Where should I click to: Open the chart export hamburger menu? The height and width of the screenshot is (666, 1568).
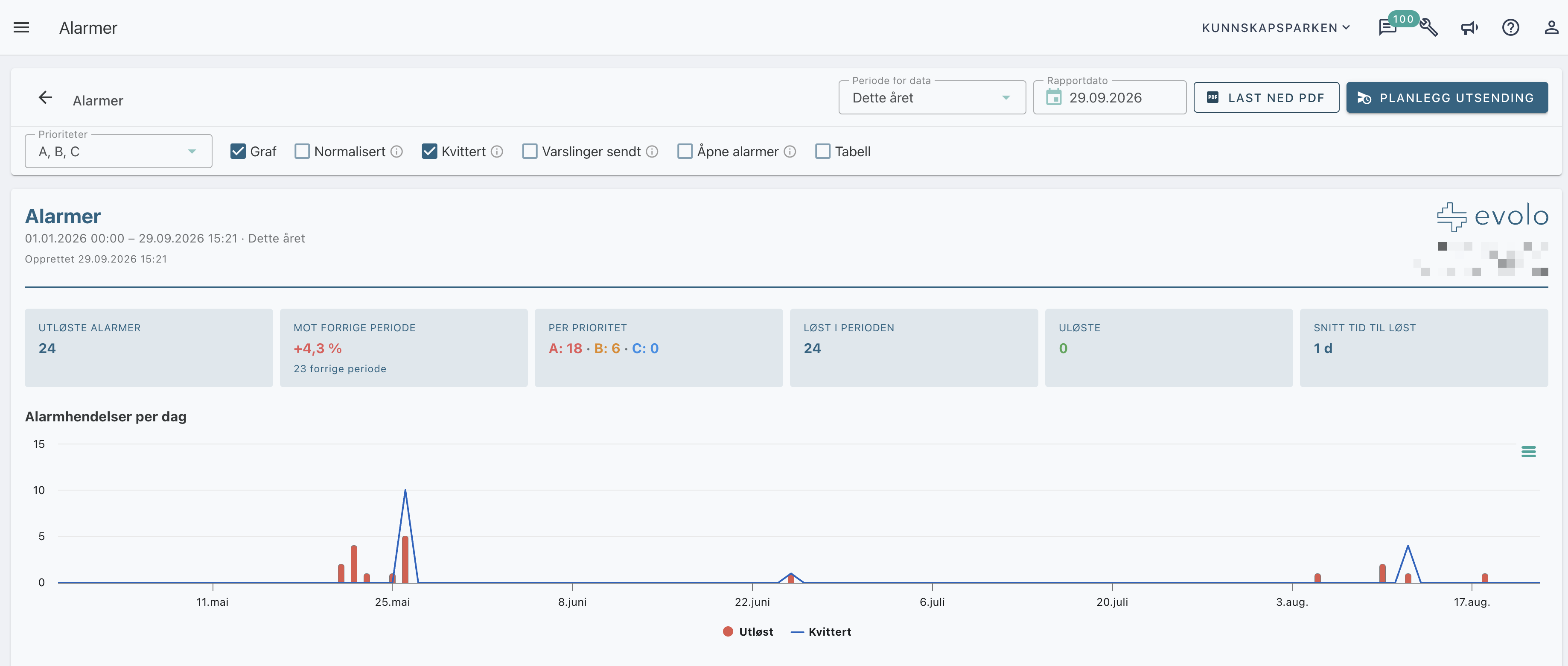1528,452
